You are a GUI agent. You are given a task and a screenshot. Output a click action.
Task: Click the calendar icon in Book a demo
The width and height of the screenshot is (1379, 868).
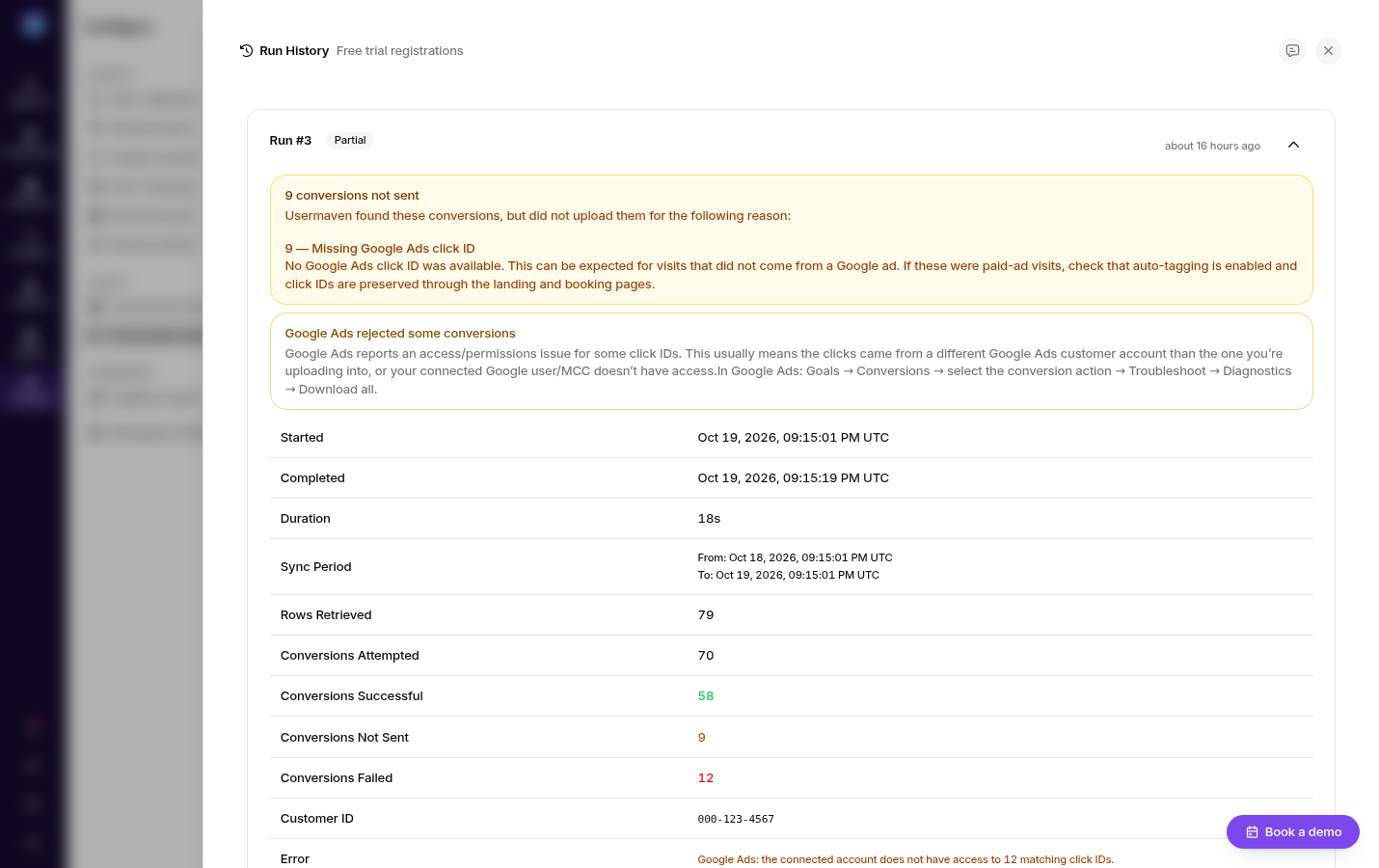click(1252, 832)
